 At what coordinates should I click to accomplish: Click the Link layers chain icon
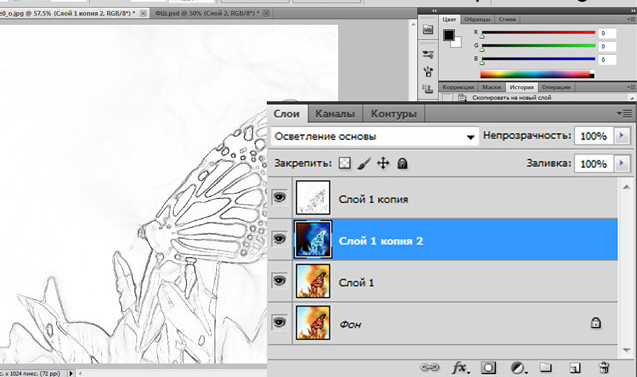click(x=429, y=368)
